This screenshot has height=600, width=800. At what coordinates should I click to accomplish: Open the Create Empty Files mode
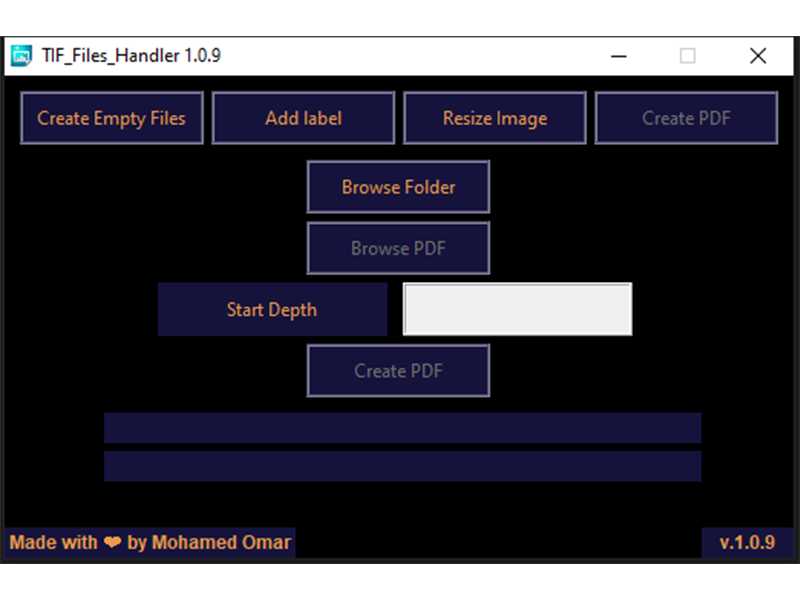click(x=111, y=118)
